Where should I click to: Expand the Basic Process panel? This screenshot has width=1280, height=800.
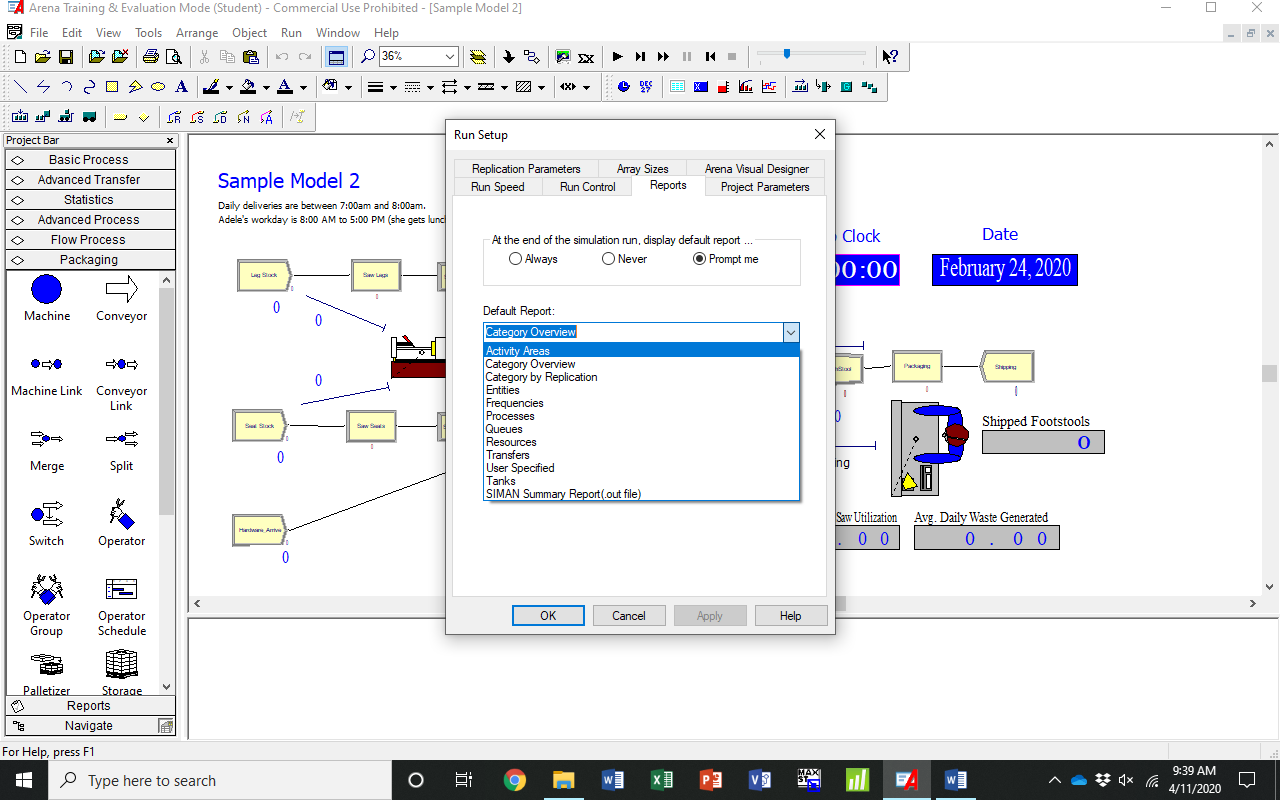tap(90, 160)
